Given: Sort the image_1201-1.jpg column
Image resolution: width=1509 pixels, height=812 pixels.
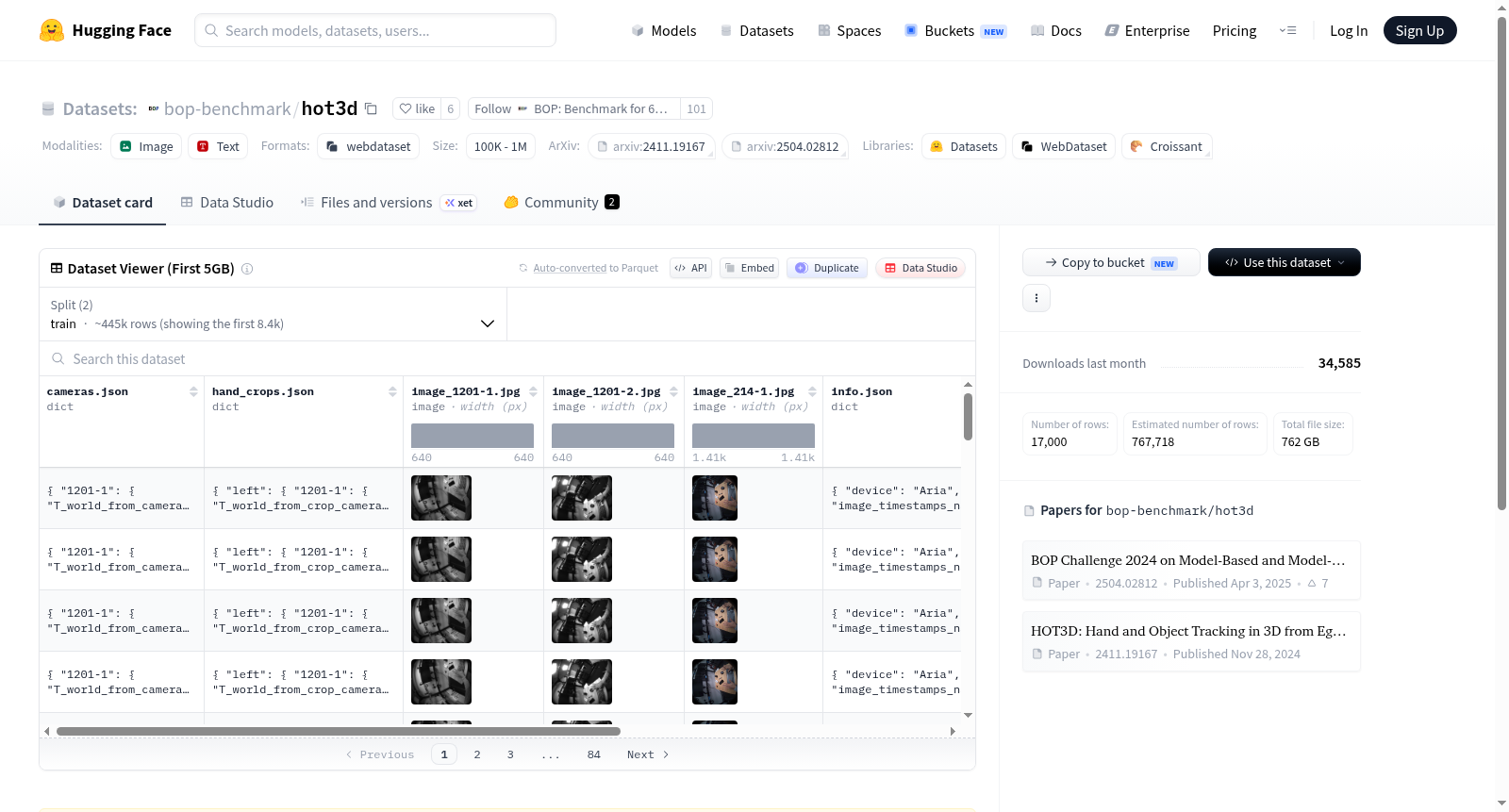Looking at the screenshot, I should 533,391.
